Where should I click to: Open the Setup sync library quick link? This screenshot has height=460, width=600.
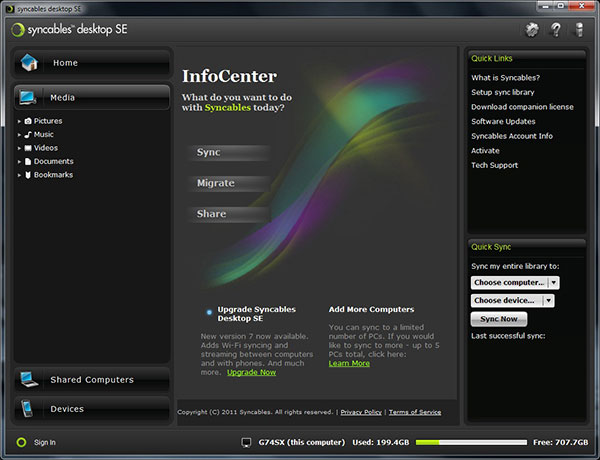coord(502,92)
